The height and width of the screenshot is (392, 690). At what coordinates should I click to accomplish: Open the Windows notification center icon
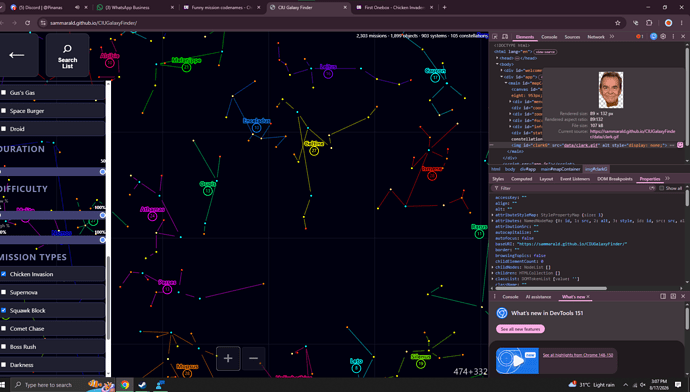[x=678, y=385]
